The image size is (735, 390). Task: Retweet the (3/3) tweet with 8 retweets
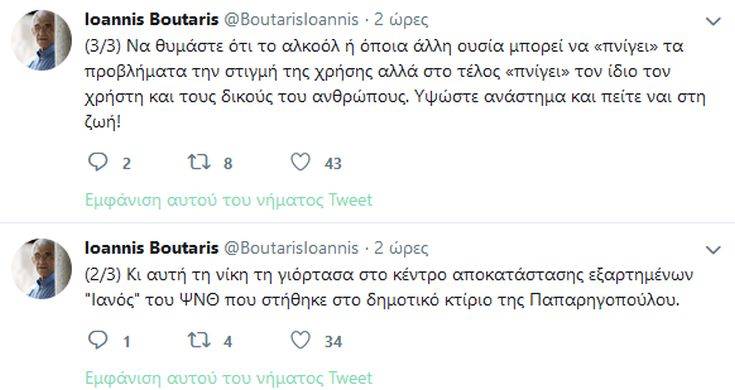tap(199, 162)
